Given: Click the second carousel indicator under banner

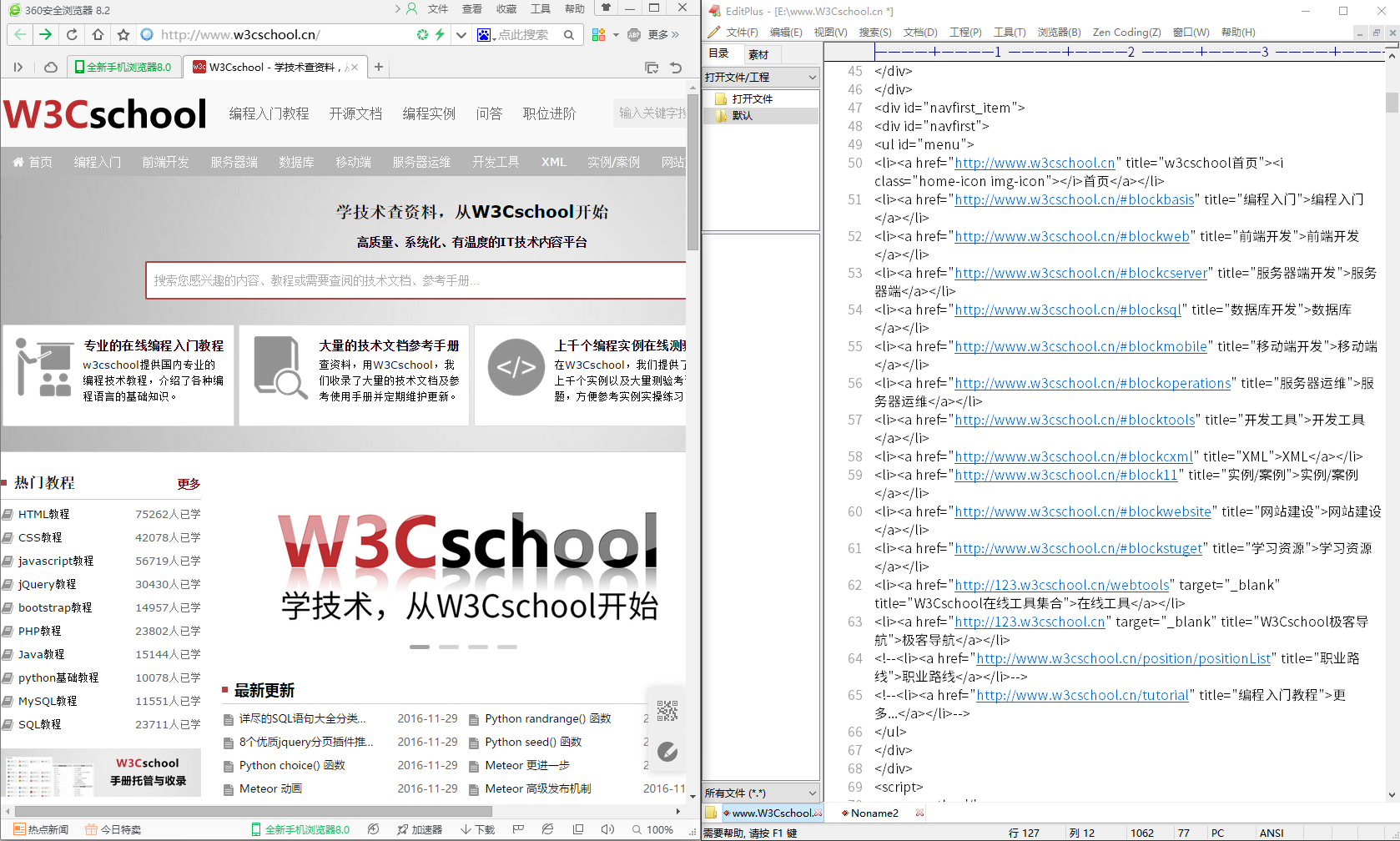Looking at the screenshot, I should pos(449,647).
